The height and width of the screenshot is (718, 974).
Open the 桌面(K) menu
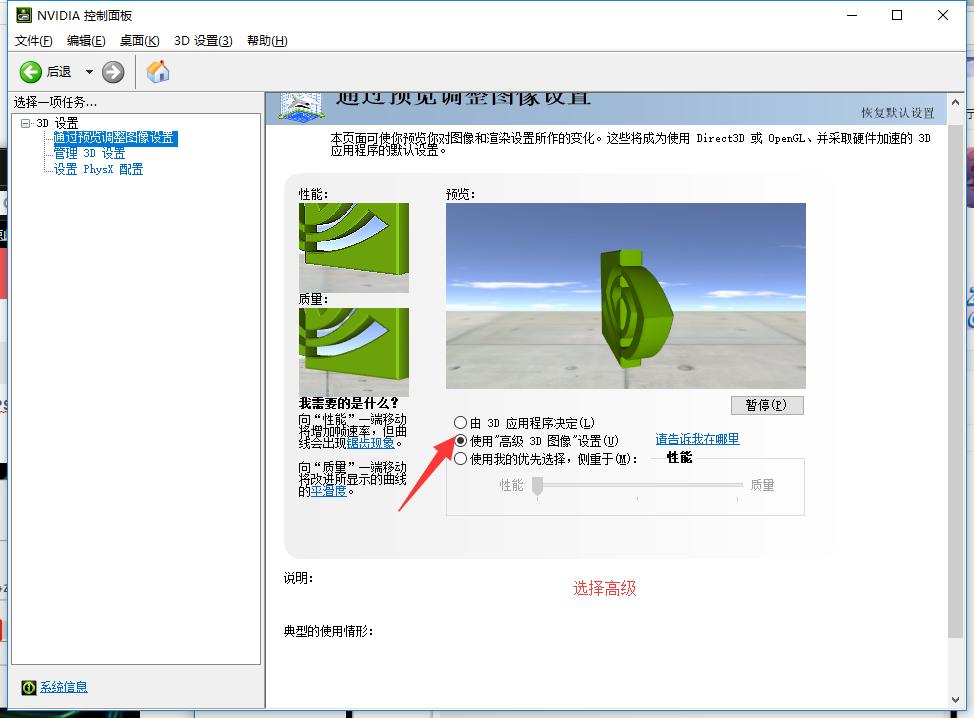point(140,41)
